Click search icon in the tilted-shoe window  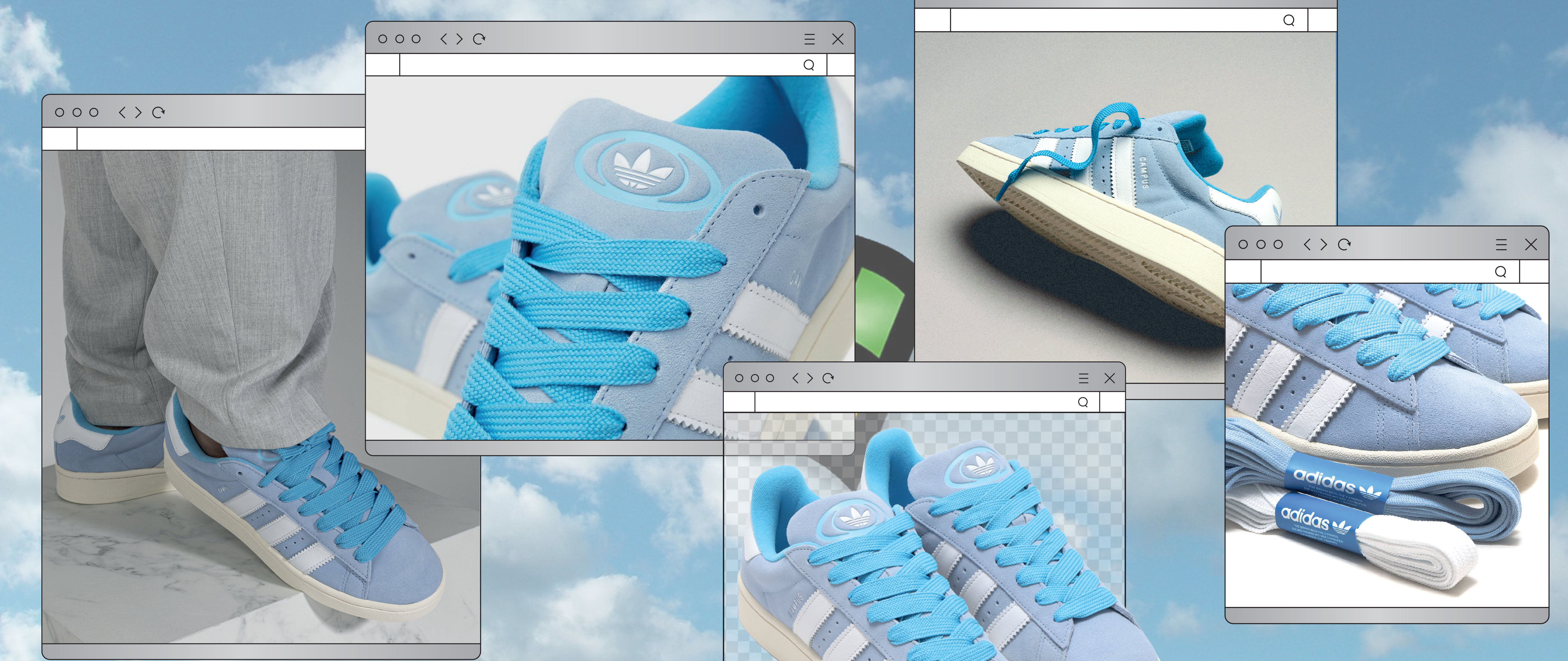point(1289,21)
